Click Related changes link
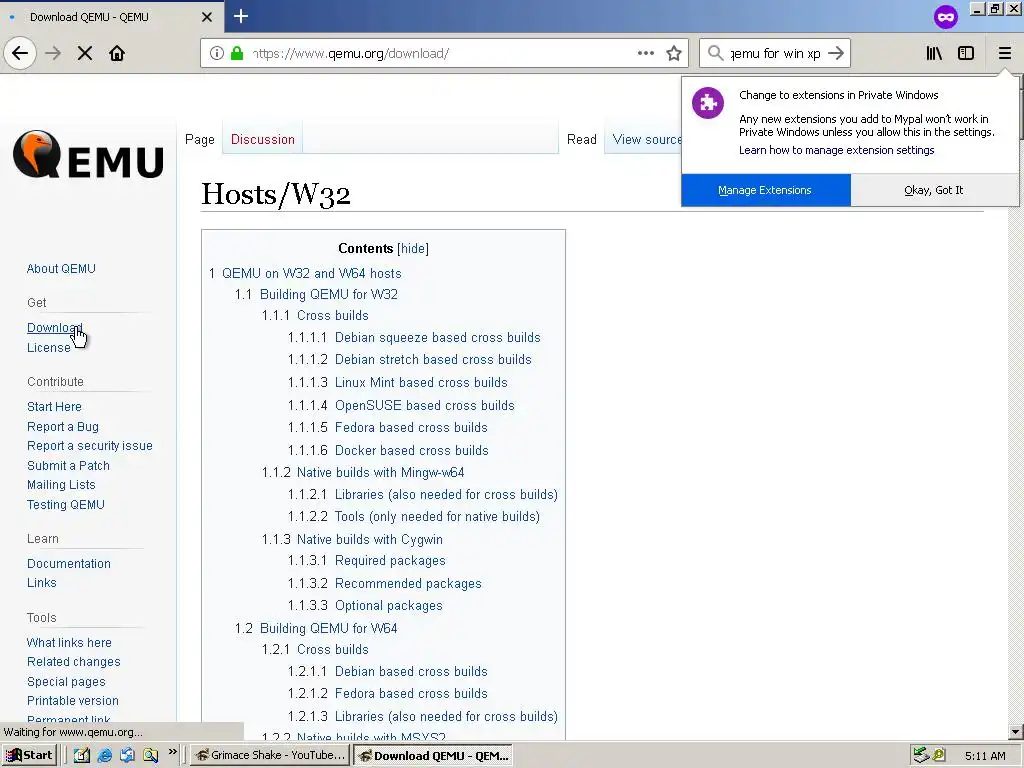 (74, 662)
